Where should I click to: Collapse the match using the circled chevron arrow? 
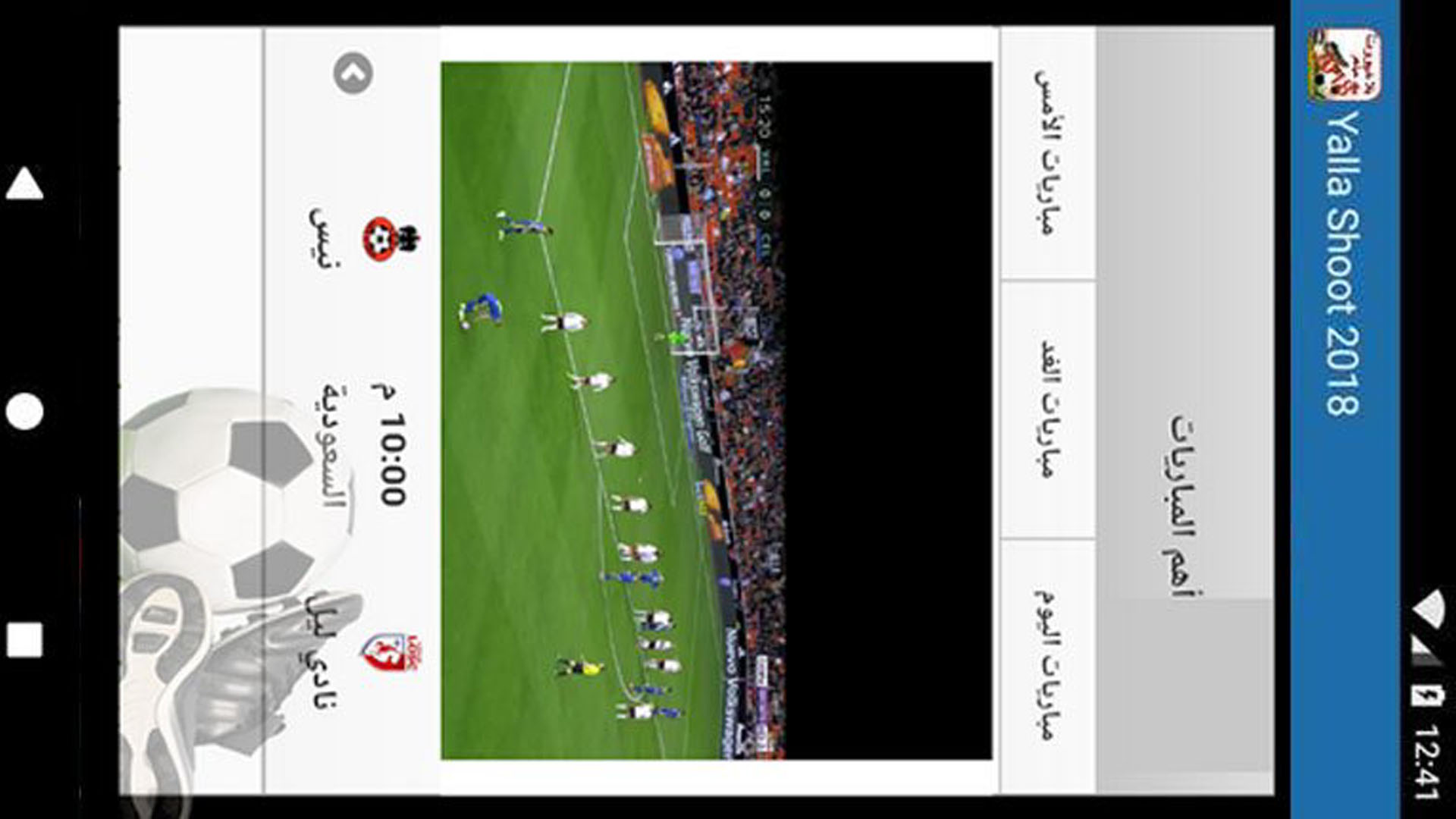pyautogui.click(x=353, y=74)
